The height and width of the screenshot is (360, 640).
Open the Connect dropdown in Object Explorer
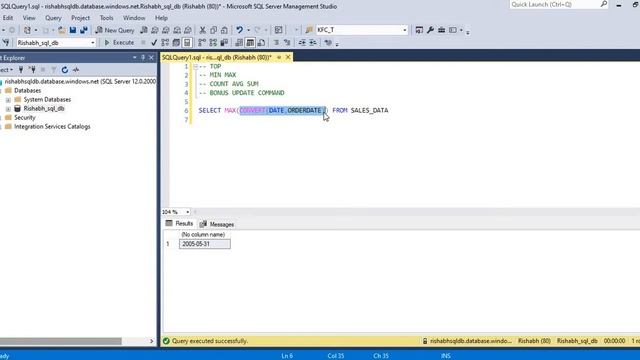[6, 70]
